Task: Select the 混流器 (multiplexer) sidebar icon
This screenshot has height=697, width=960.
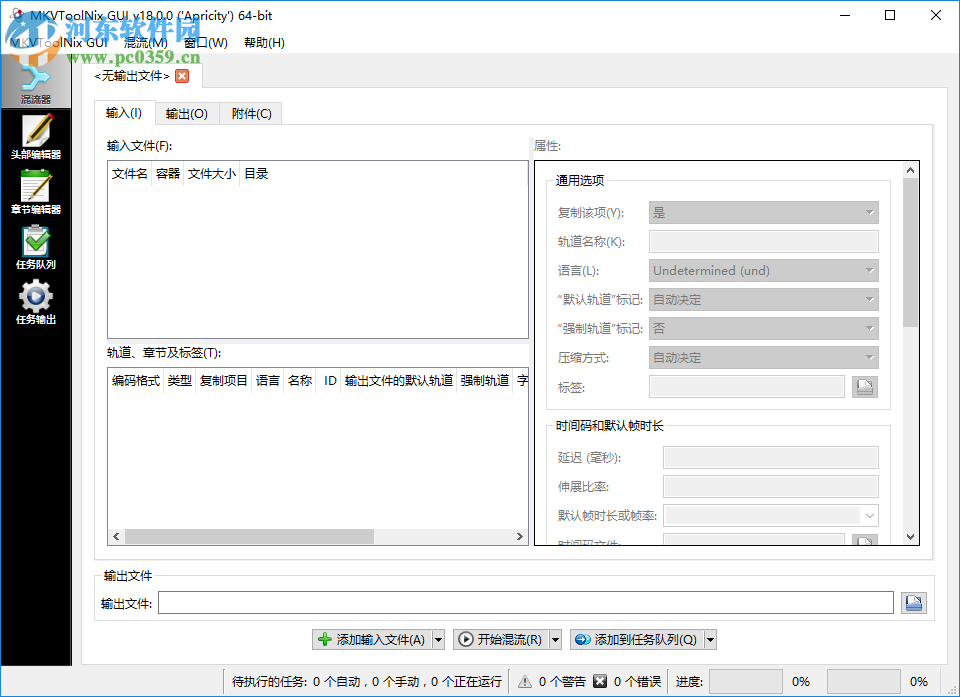Action: tap(36, 78)
